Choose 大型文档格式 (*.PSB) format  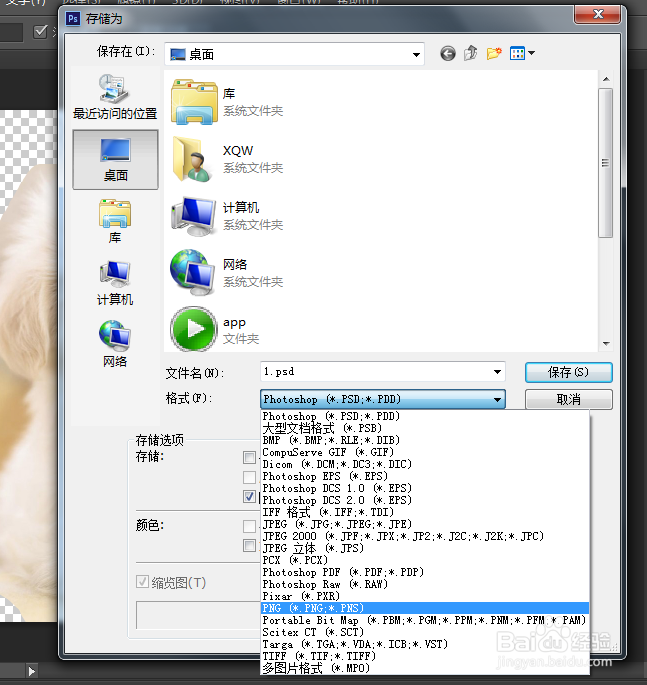point(425,428)
